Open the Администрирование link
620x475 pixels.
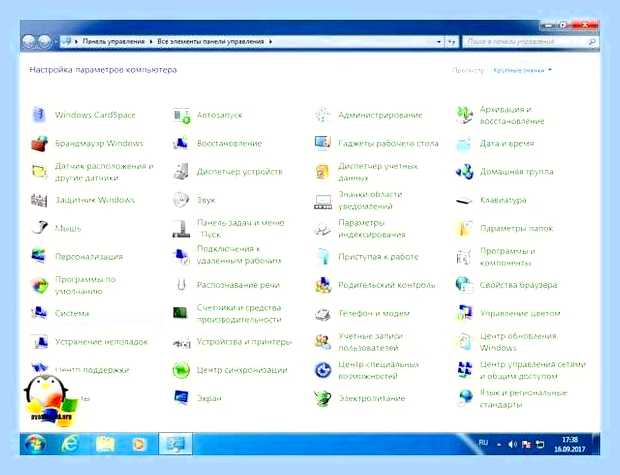pos(380,115)
